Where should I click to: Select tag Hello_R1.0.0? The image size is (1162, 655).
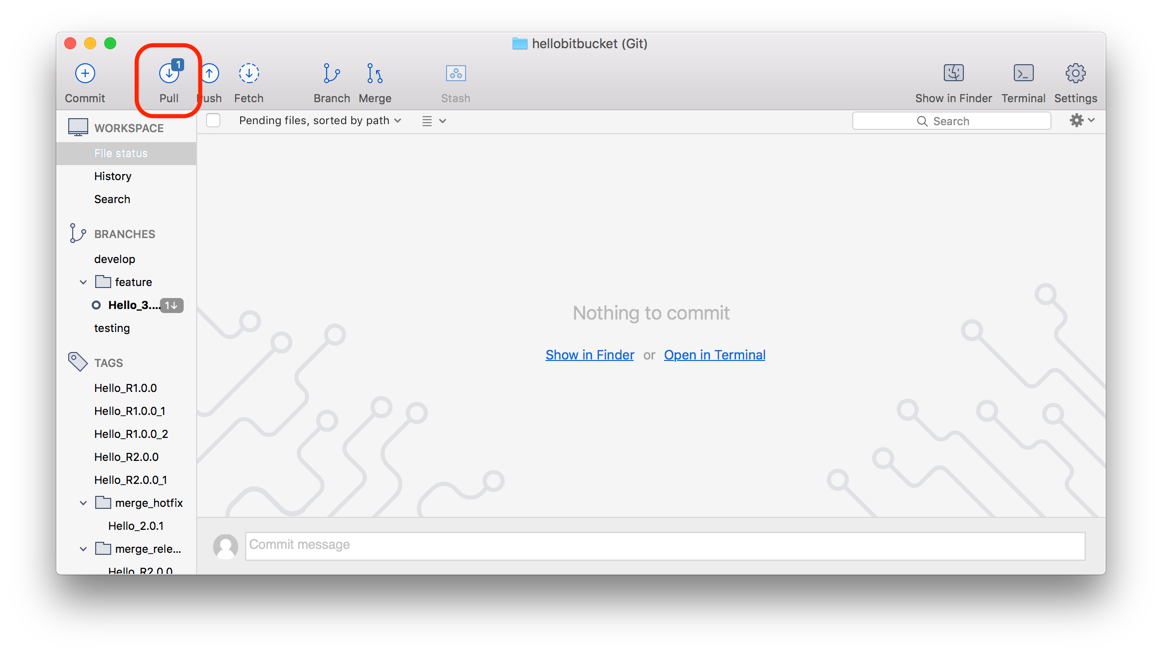click(x=126, y=388)
